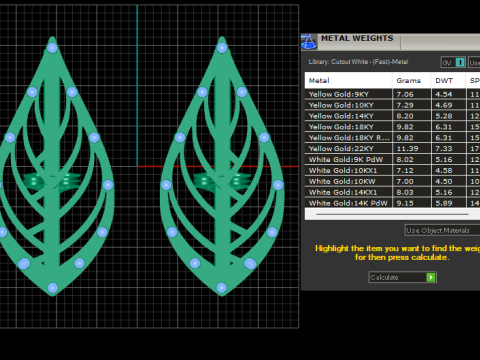Select the Yellow Gold:14KY row
This screenshot has height=360, width=480.
point(392,116)
